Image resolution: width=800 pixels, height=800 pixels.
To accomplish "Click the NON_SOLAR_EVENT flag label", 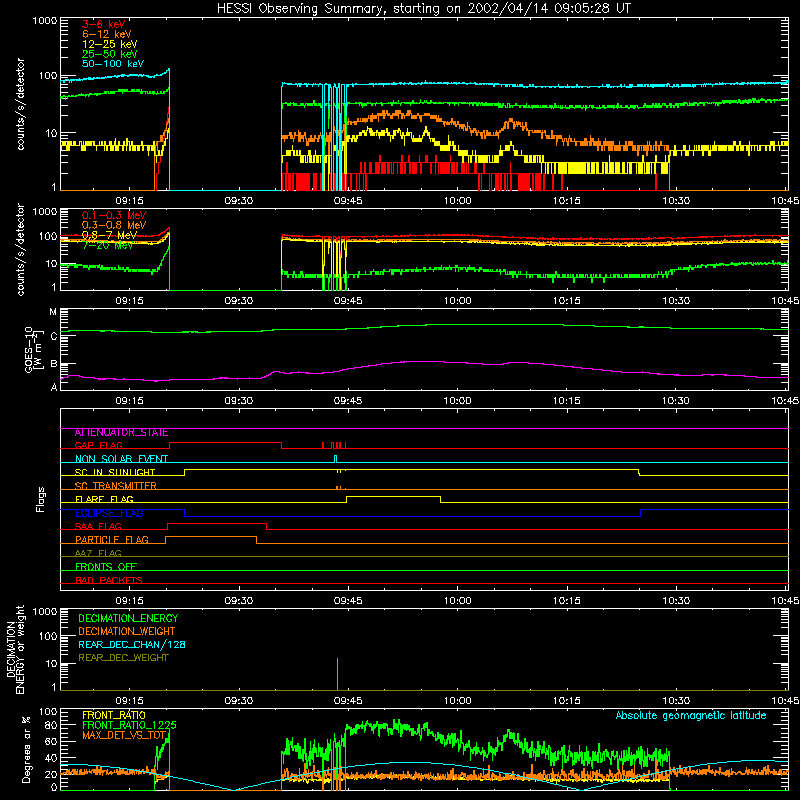I will pos(121,459).
